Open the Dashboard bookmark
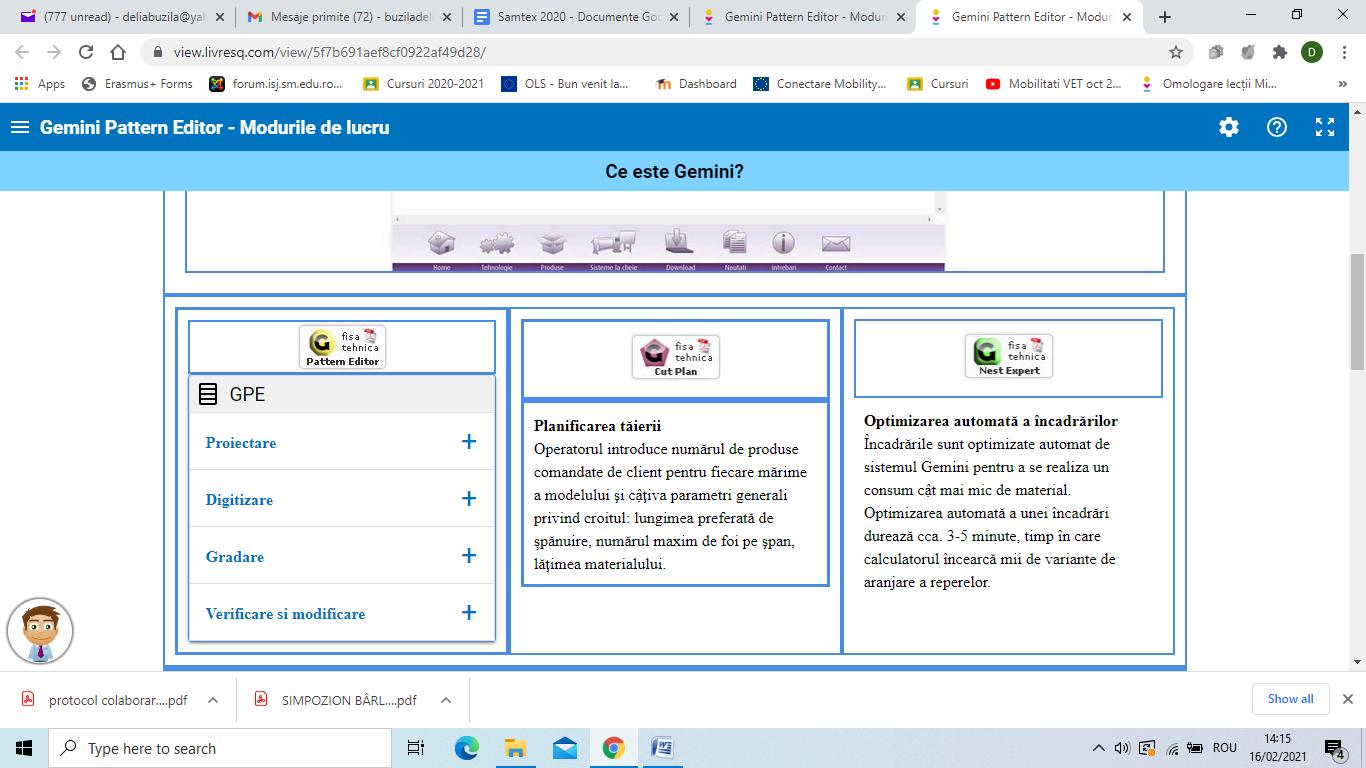This screenshot has height=768, width=1366. tap(695, 84)
